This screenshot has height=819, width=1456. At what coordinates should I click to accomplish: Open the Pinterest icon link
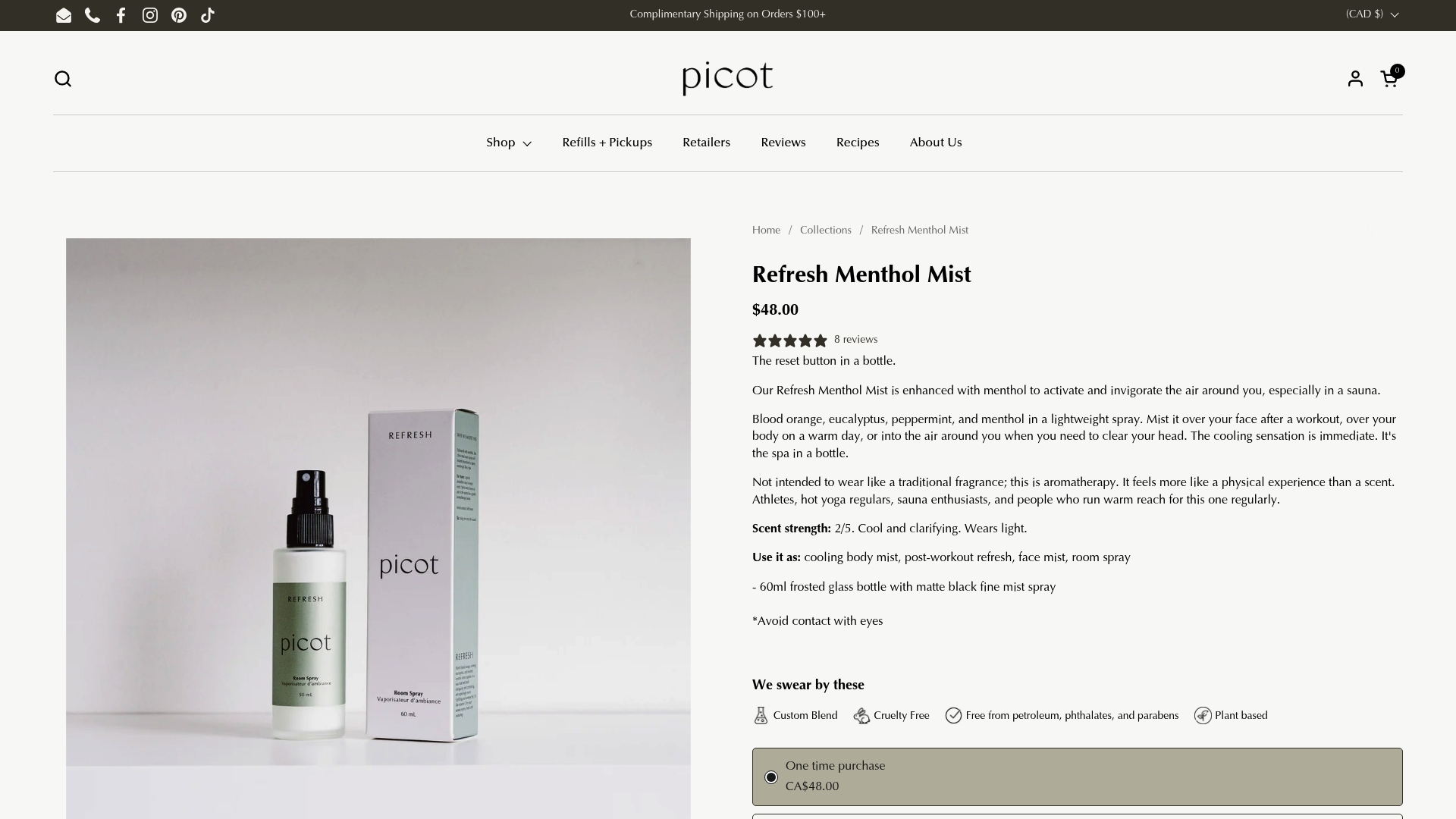pos(179,15)
